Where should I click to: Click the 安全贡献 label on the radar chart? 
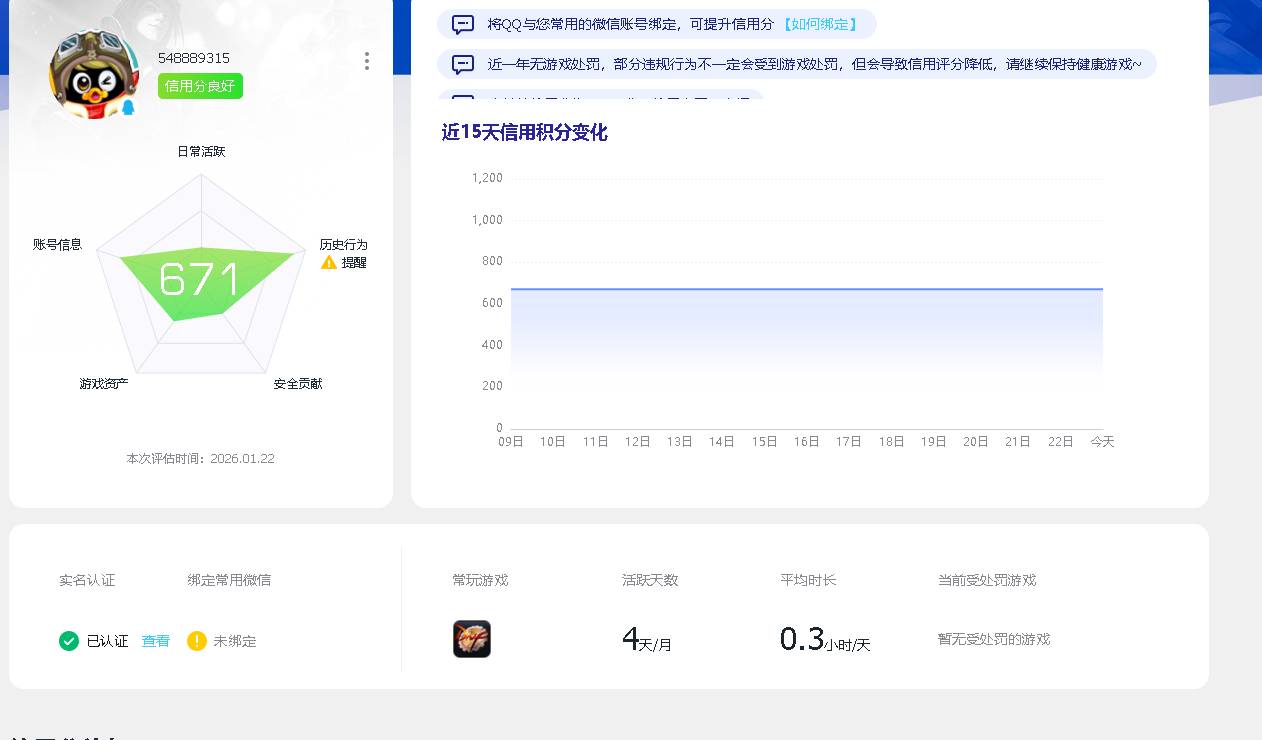pyautogui.click(x=297, y=383)
